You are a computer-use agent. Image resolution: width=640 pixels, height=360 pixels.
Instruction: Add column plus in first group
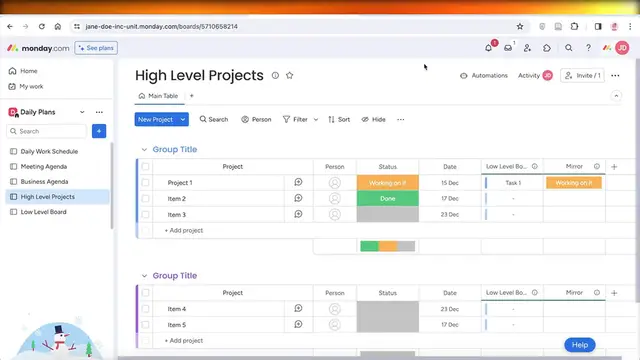(614, 167)
